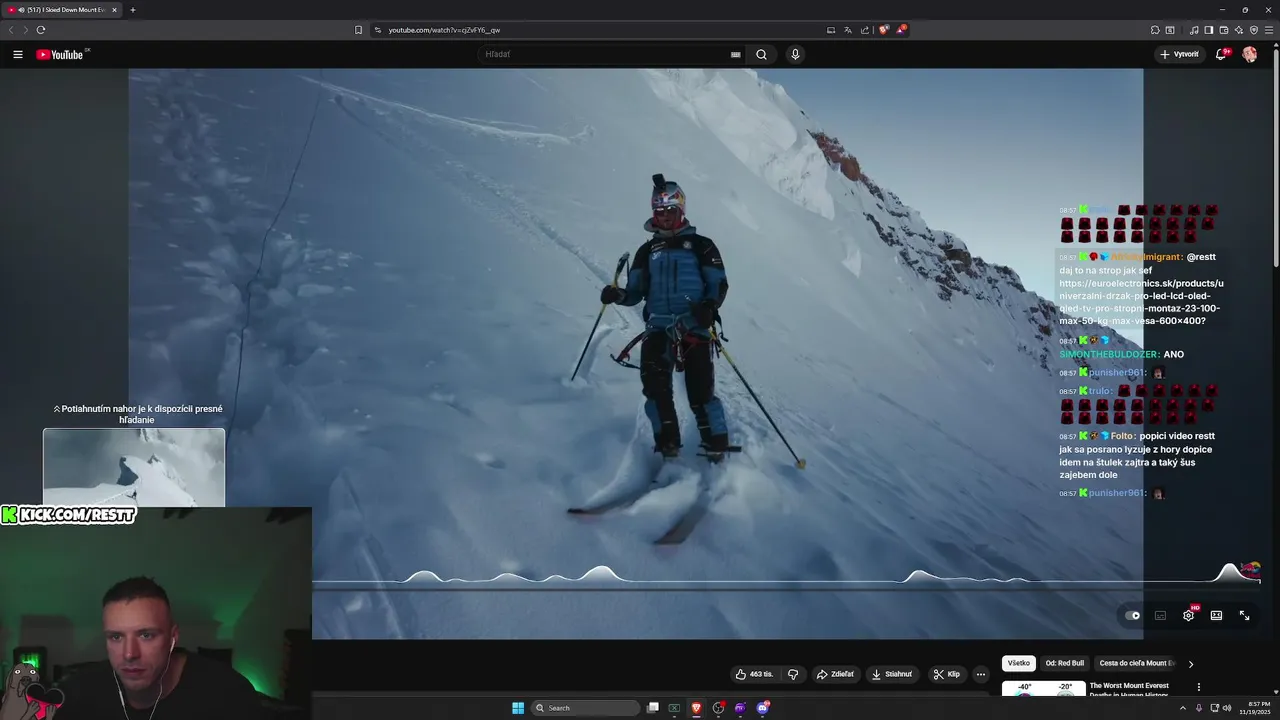This screenshot has height=720, width=1280.
Task: Open the volume control in system tray
Action: pos(1227,708)
